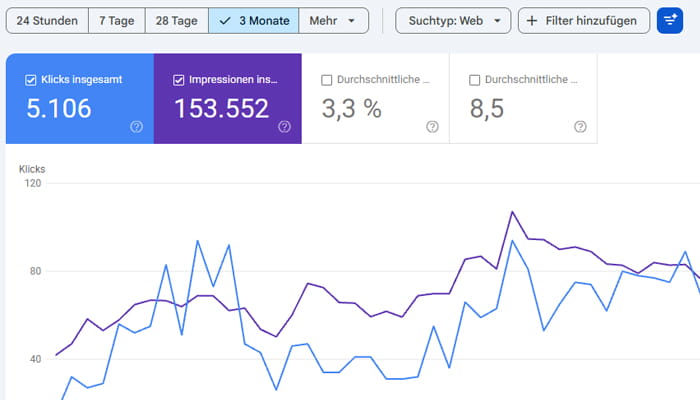Open the Suchtyp: Web dropdown
The image size is (700, 400).
click(x=453, y=21)
